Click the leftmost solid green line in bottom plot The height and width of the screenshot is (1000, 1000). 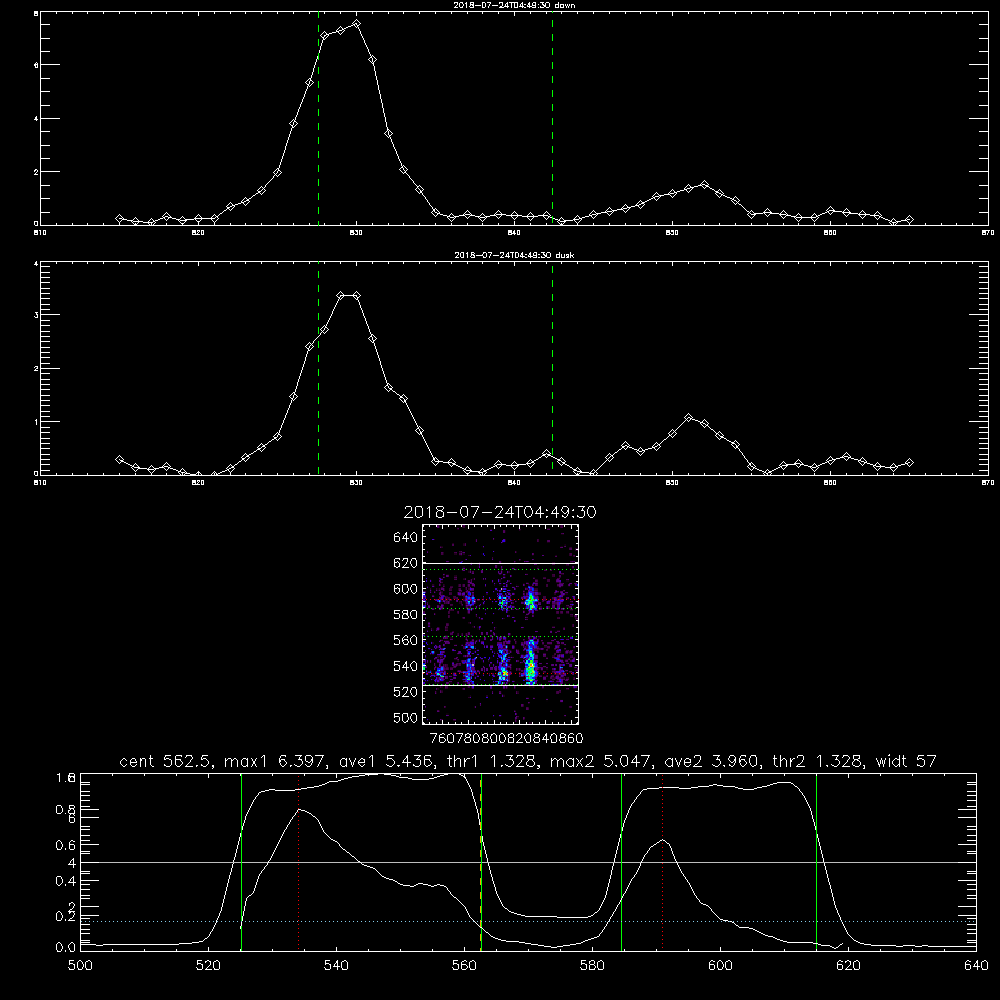click(241, 862)
